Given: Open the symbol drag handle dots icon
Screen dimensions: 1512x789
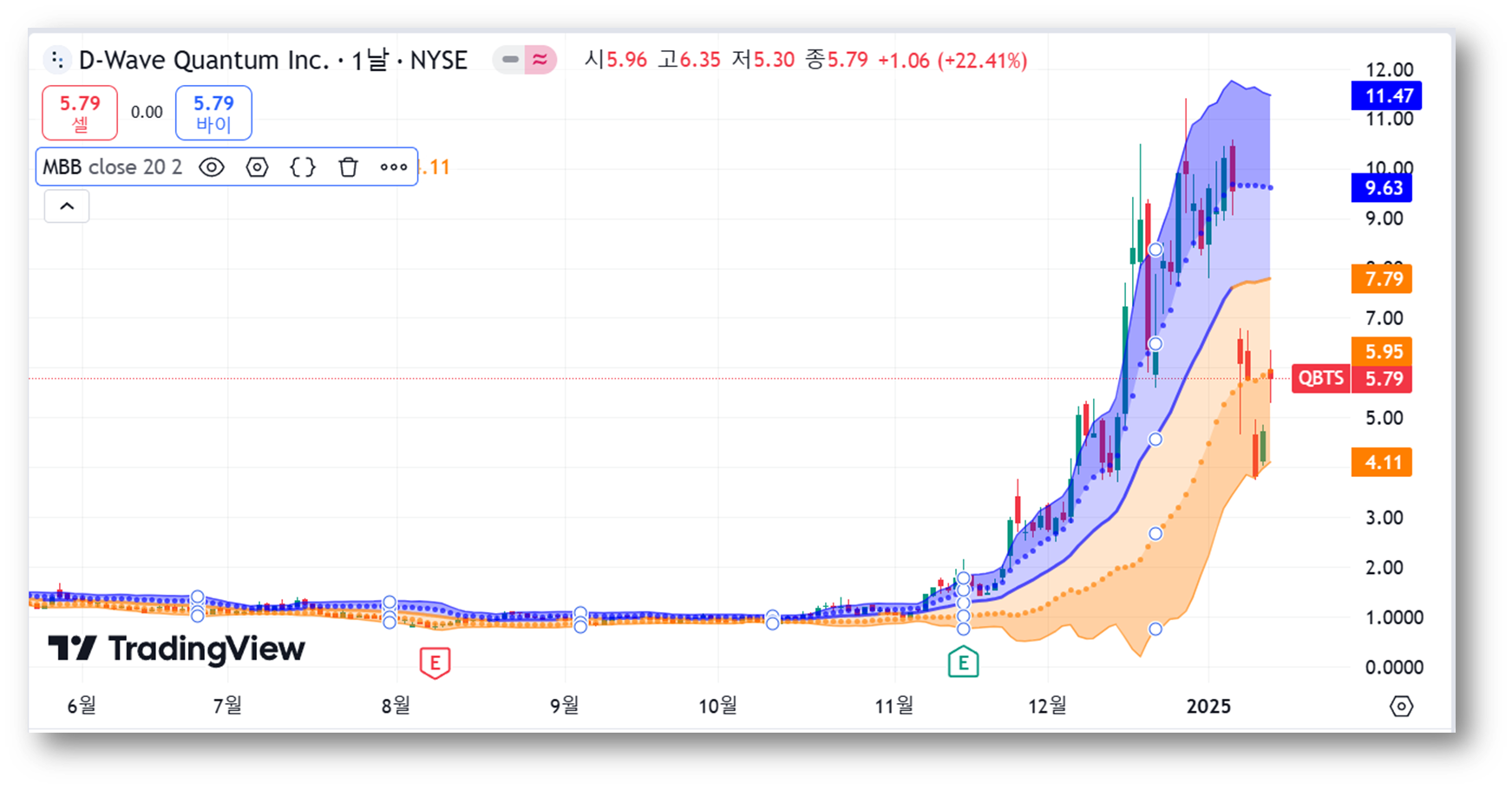Looking at the screenshot, I should [56, 60].
